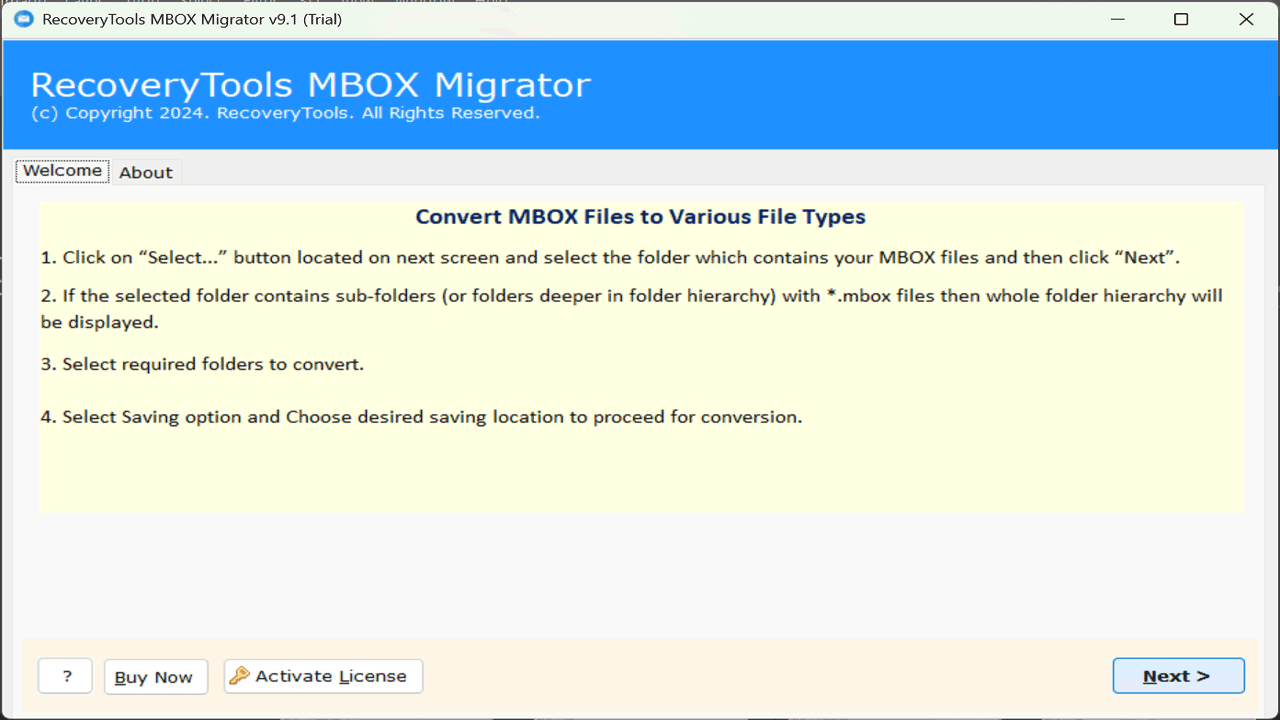Select the Welcome tab
This screenshot has width=1280, height=720.
pyautogui.click(x=62, y=171)
